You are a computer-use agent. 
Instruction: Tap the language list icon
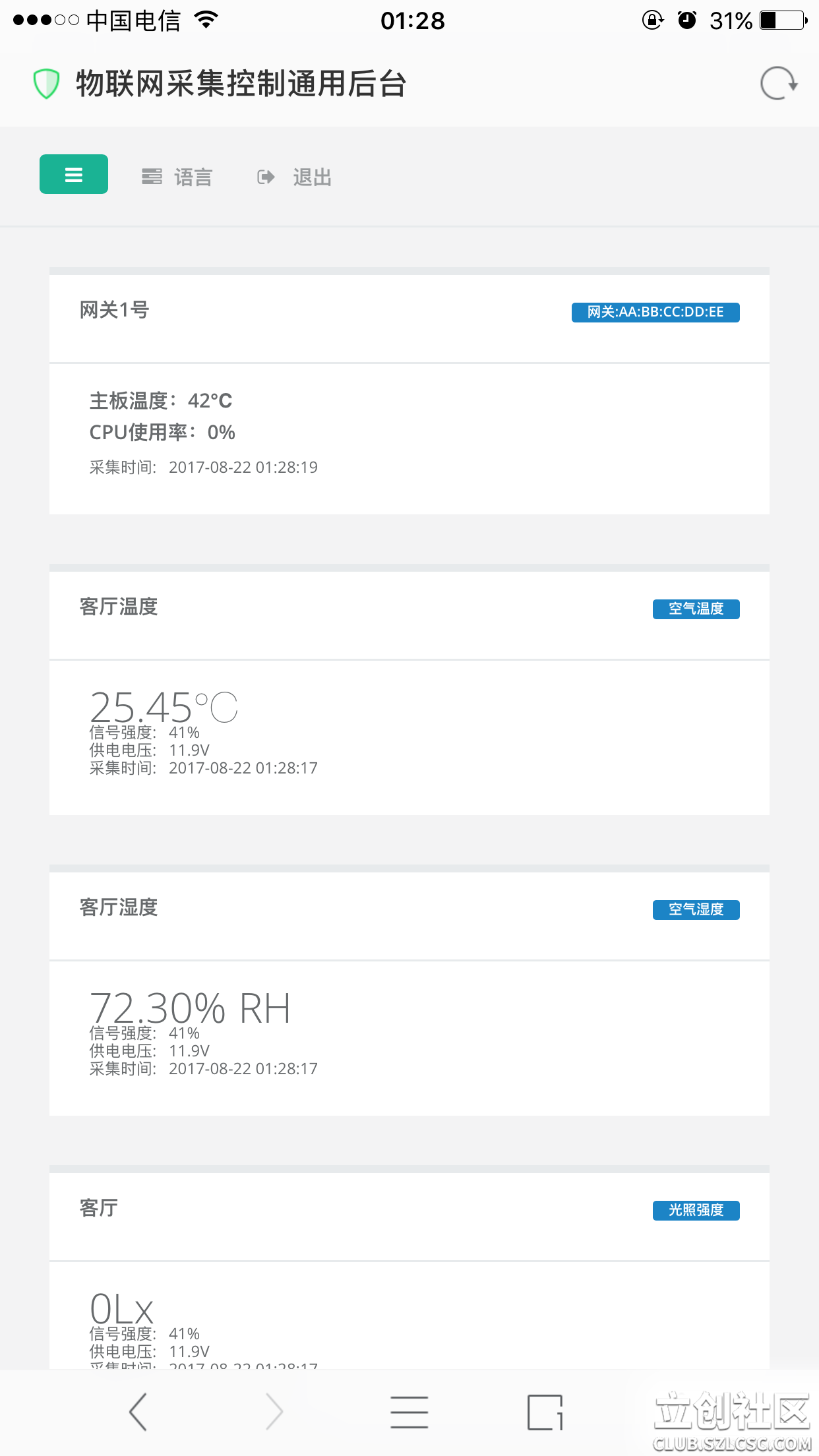[152, 177]
